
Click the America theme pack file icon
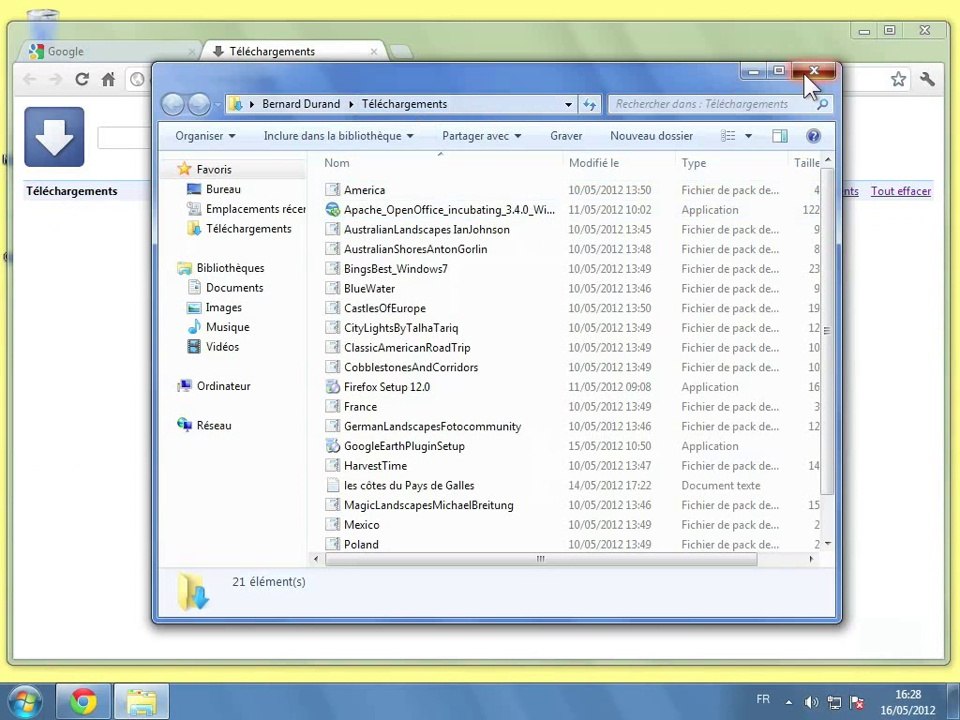[x=332, y=190]
